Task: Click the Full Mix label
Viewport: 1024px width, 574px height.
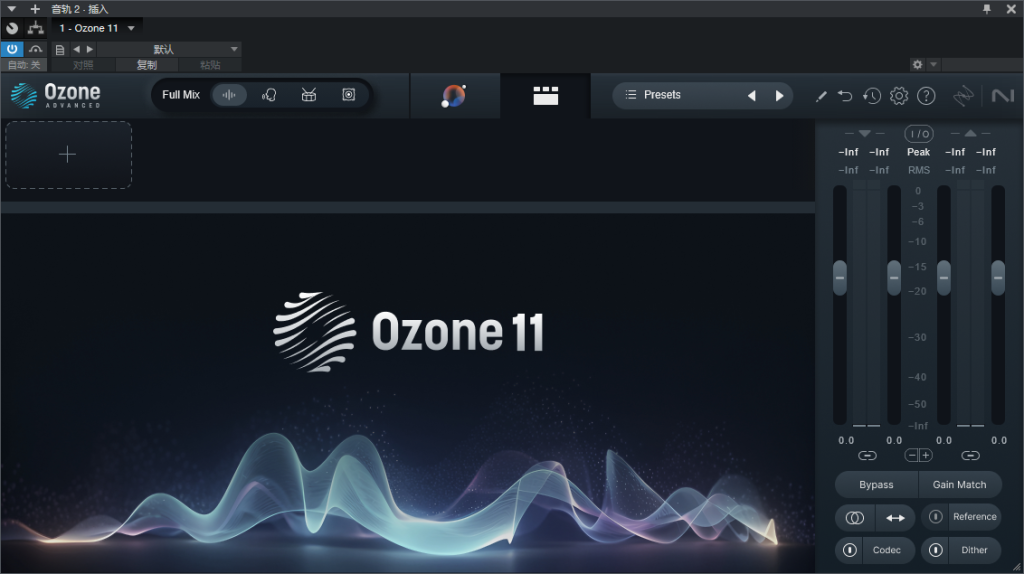Action: [181, 95]
